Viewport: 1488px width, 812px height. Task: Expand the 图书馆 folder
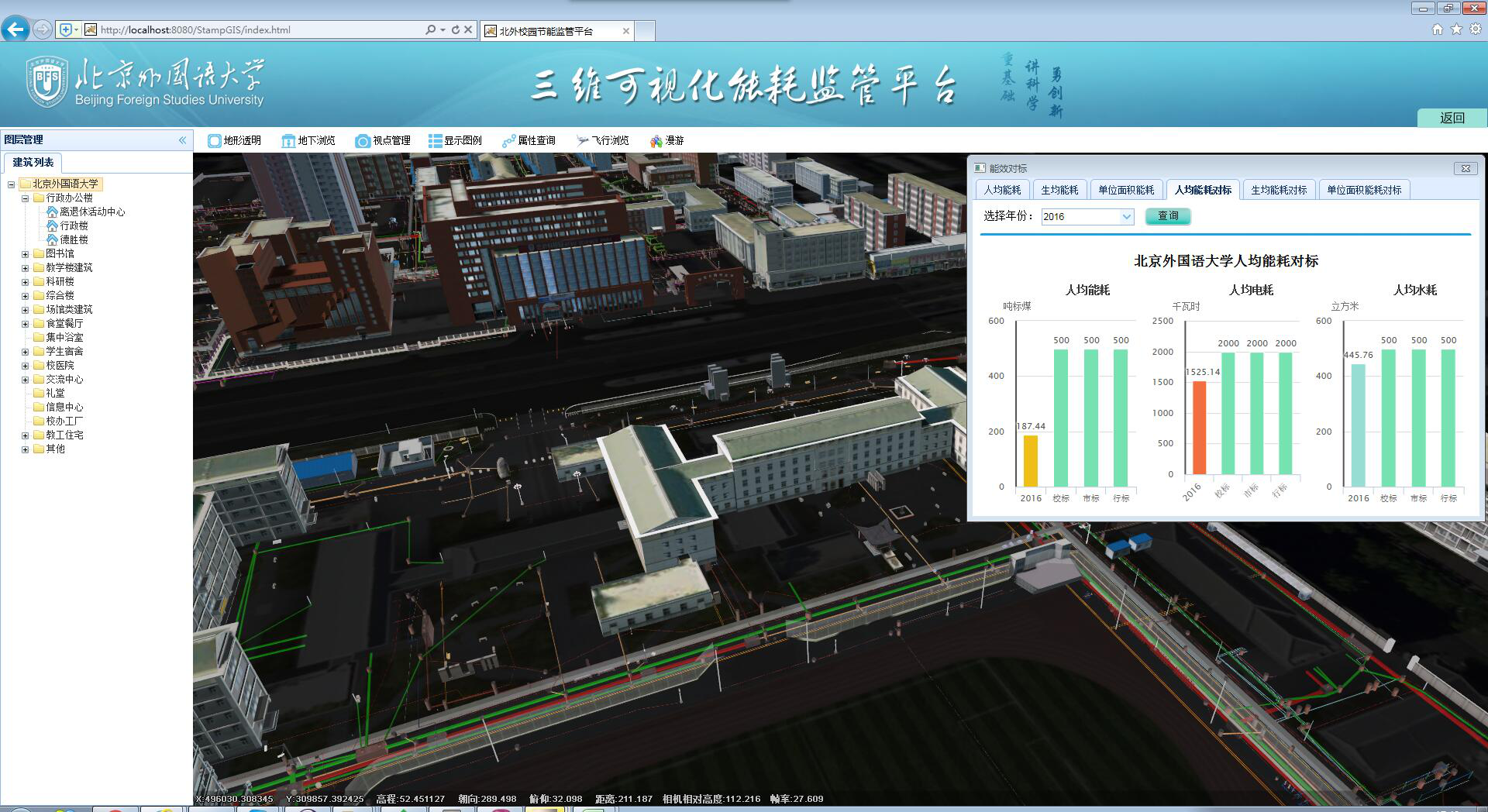click(25, 254)
